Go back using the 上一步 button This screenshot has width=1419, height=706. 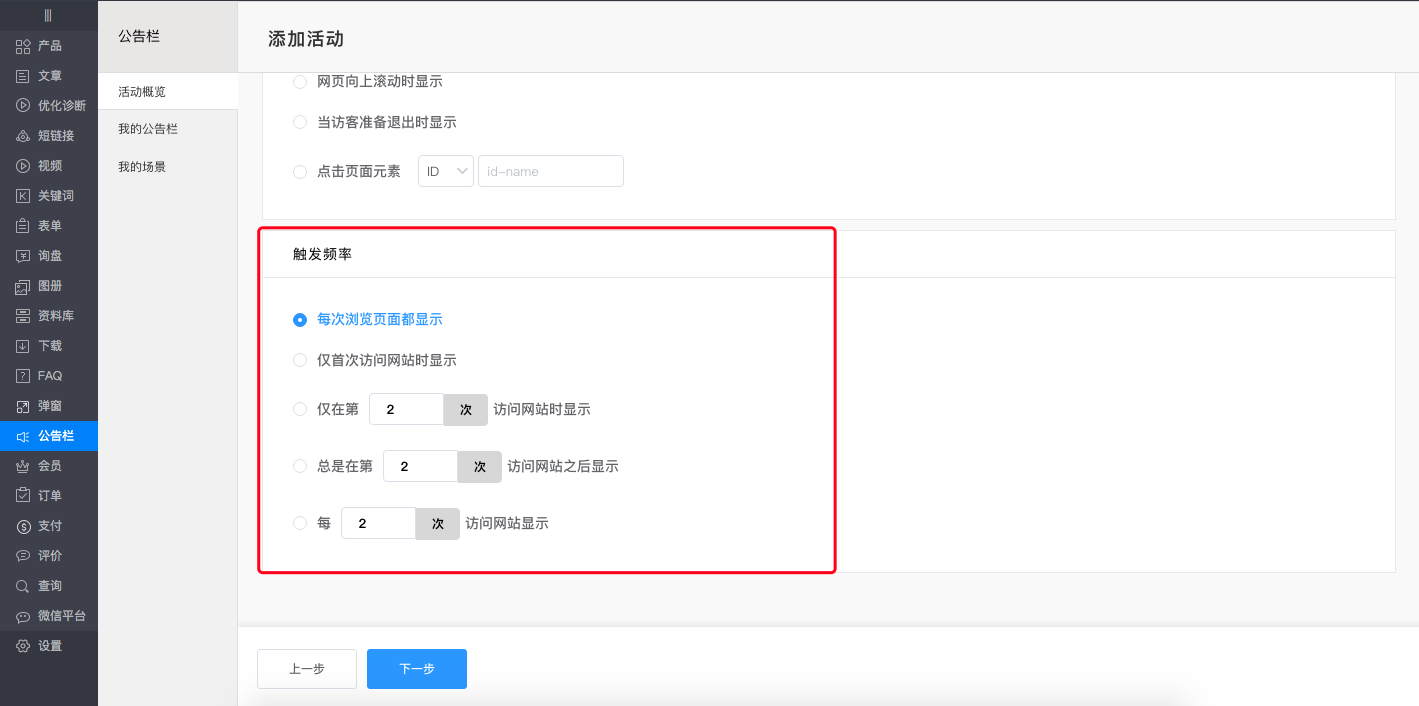306,669
